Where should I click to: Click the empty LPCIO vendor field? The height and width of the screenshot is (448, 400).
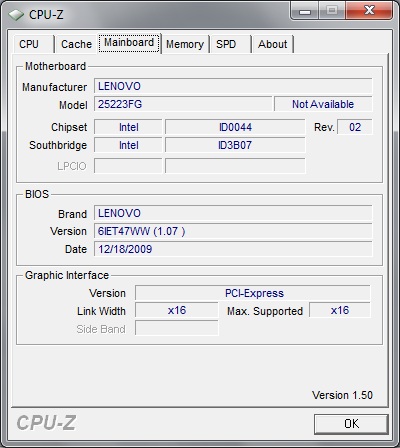click(x=128, y=166)
